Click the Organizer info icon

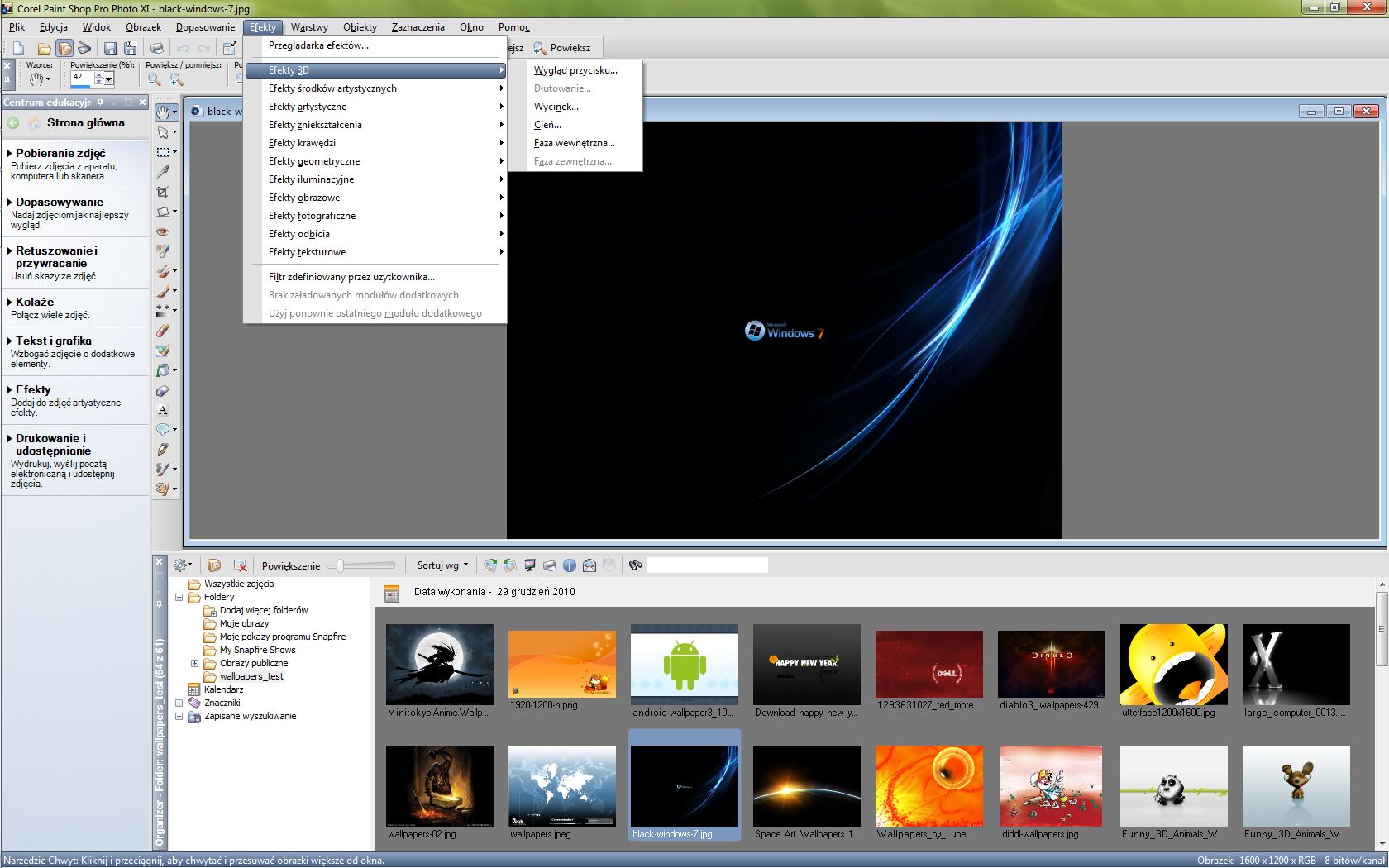[x=570, y=565]
